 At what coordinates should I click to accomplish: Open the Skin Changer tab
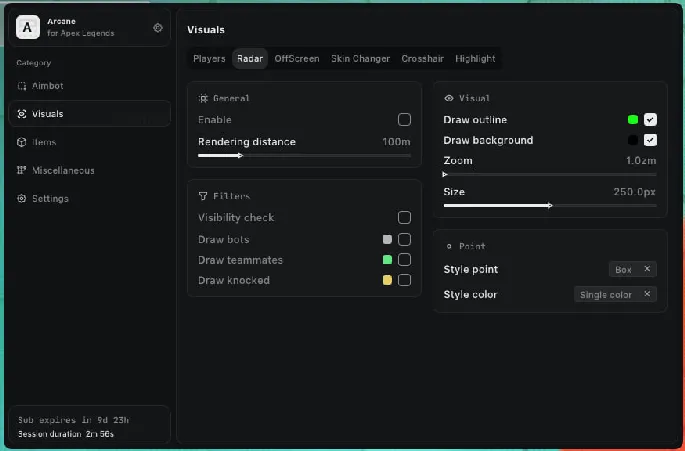(x=360, y=59)
